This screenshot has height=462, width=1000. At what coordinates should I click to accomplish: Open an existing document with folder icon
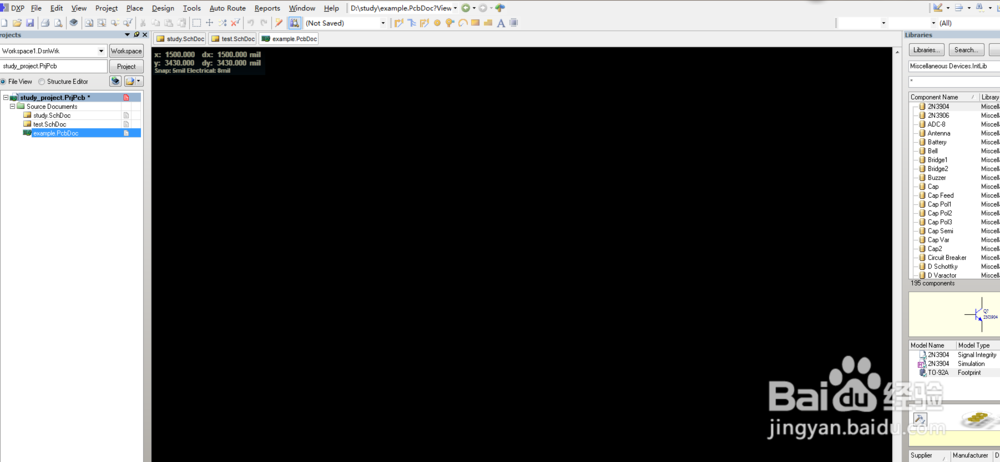[x=17, y=23]
